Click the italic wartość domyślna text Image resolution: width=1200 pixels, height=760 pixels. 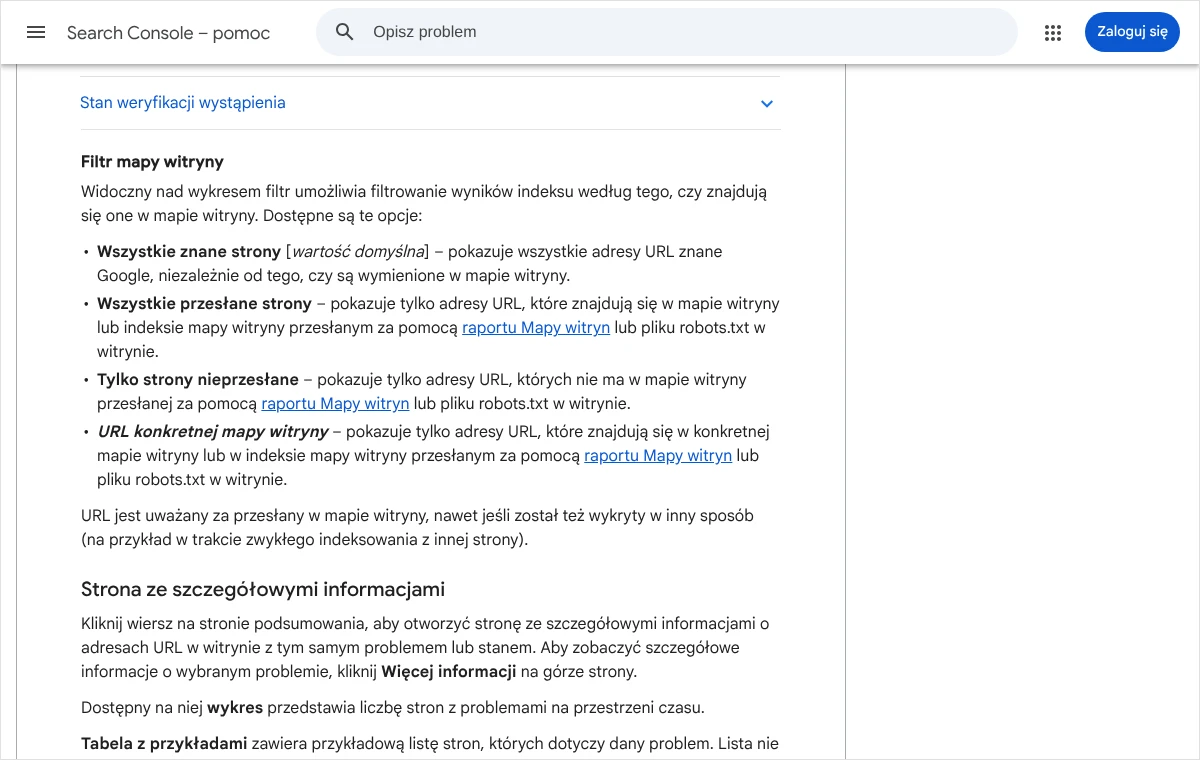pos(357,252)
